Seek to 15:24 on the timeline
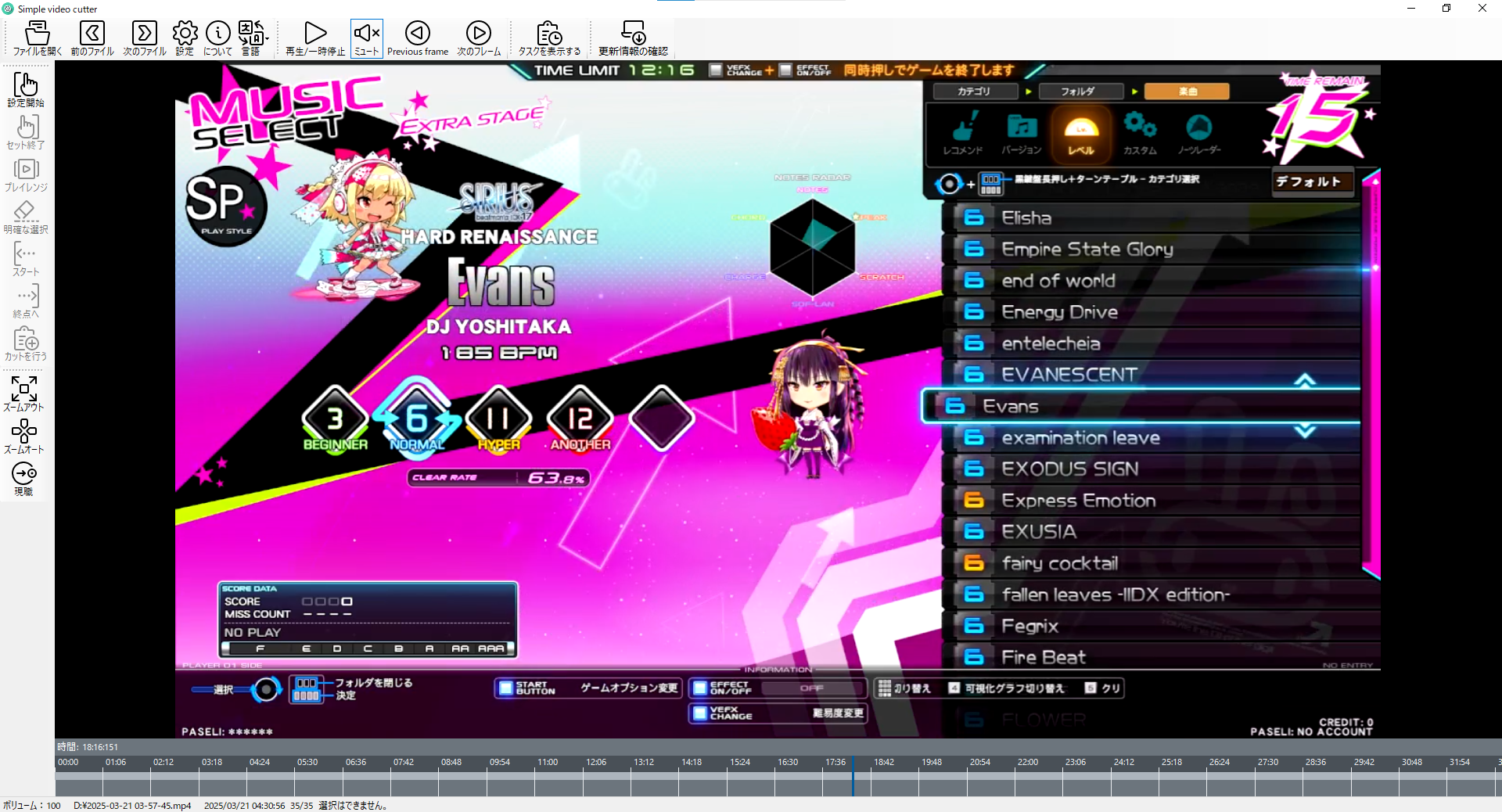This screenshot has width=1502, height=812. point(740,762)
